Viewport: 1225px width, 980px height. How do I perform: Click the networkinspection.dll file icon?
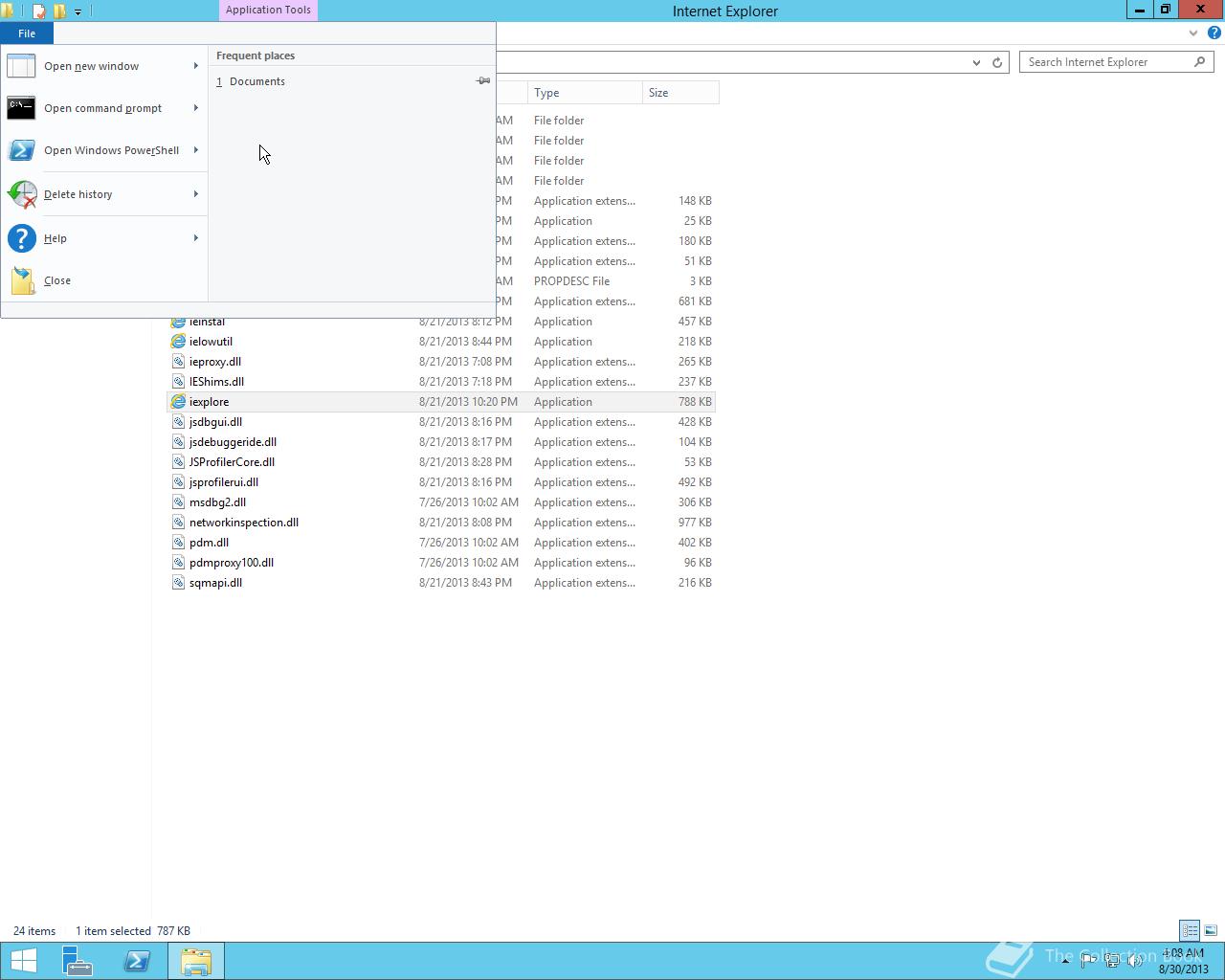tap(178, 523)
